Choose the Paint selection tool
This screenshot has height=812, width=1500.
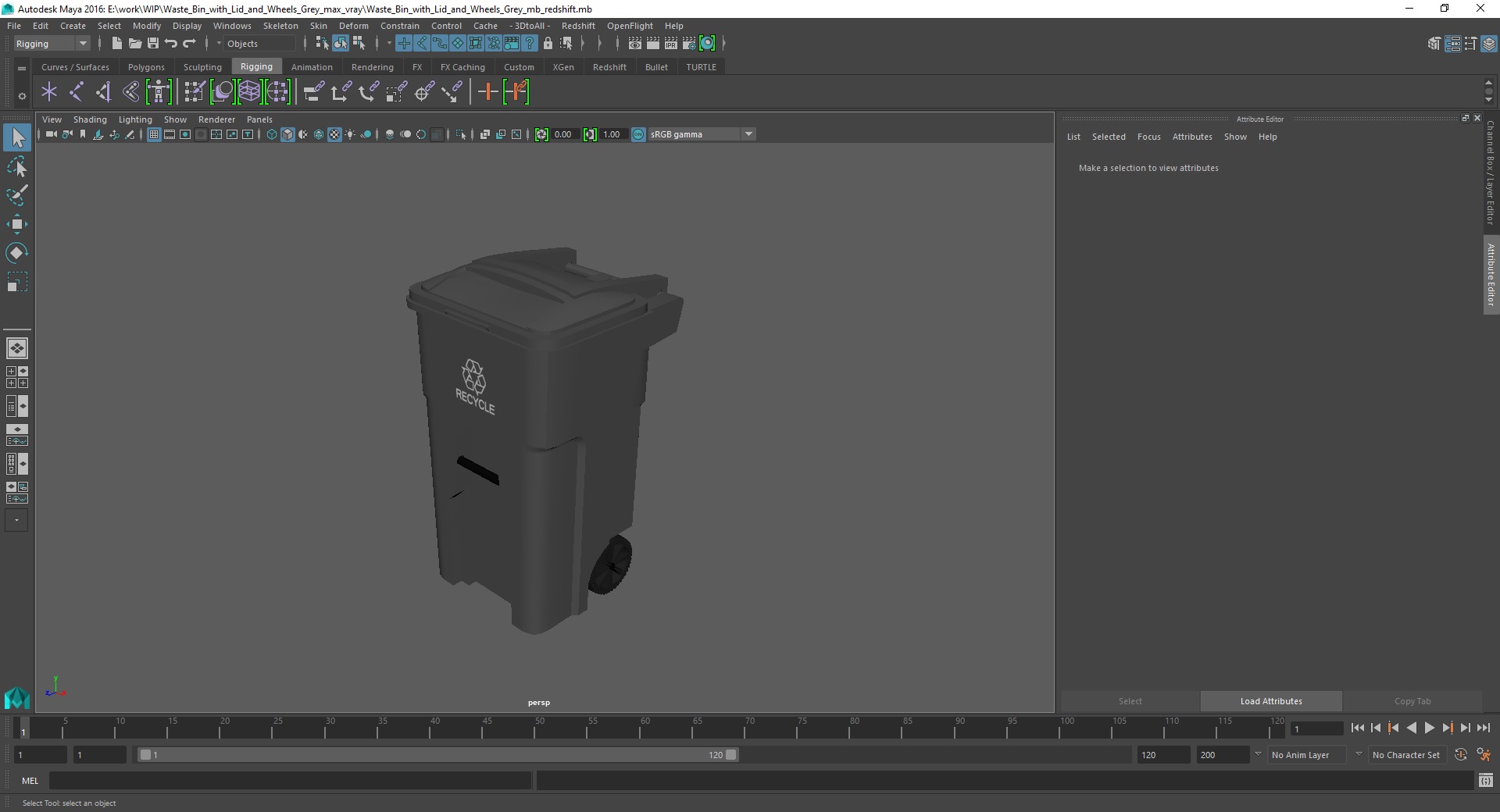click(x=17, y=195)
